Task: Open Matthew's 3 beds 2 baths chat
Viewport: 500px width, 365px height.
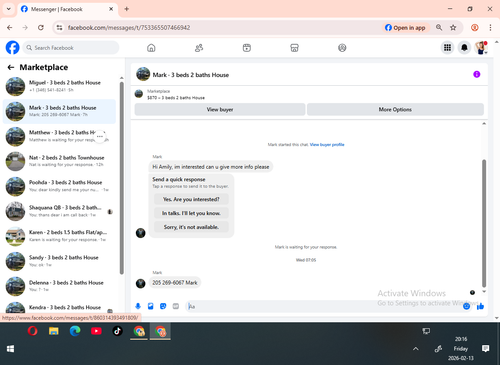Action: pos(59,136)
